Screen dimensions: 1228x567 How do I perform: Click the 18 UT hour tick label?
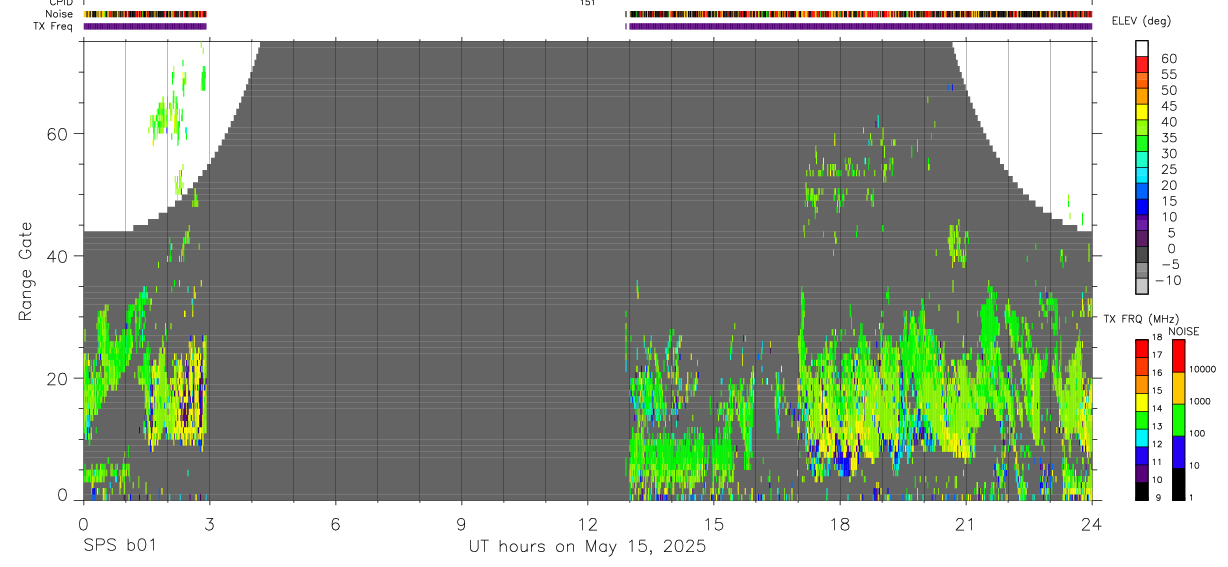tap(840, 524)
